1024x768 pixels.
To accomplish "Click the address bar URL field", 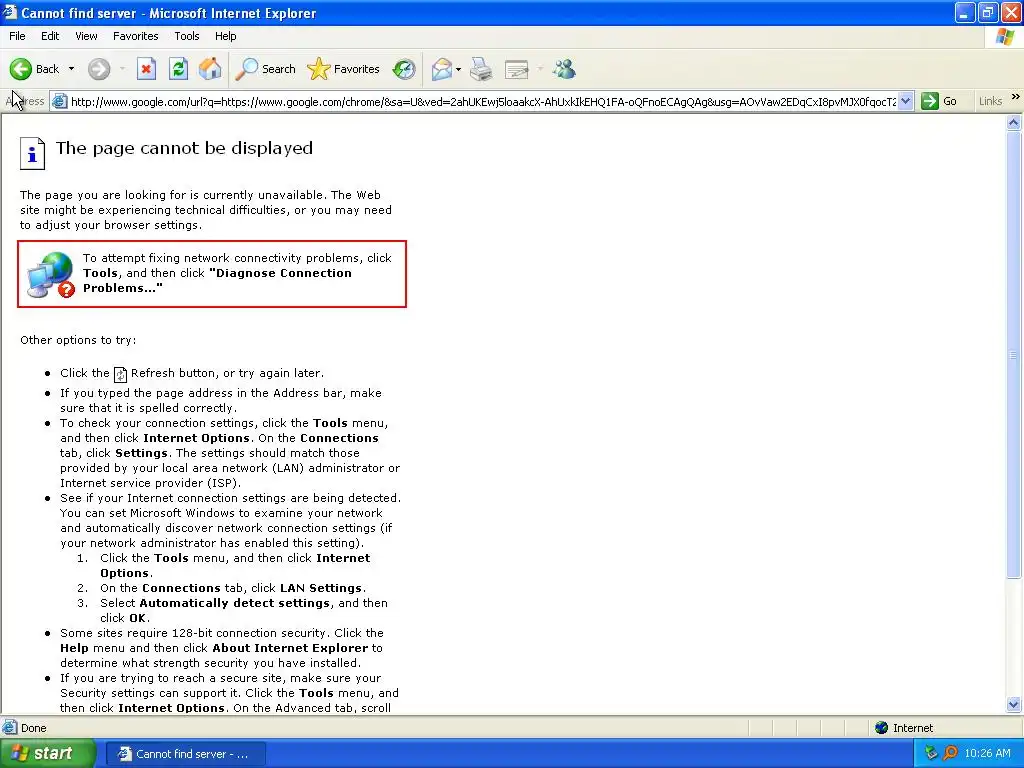I will pos(483,101).
